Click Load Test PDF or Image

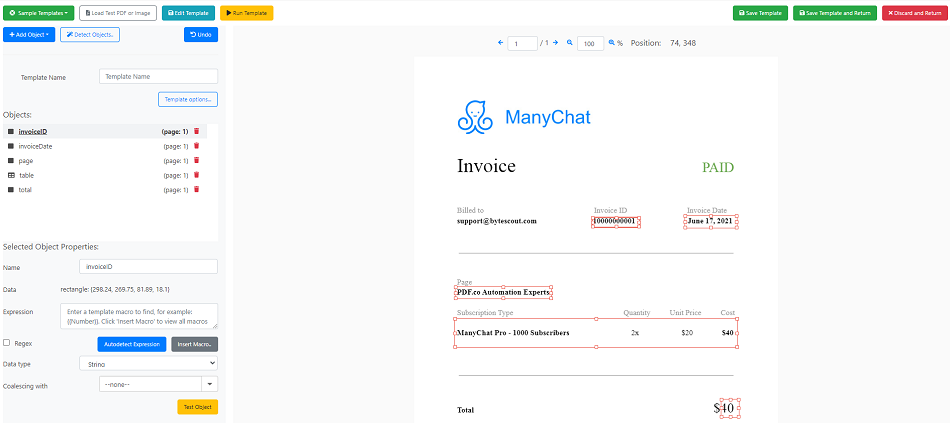click(118, 13)
